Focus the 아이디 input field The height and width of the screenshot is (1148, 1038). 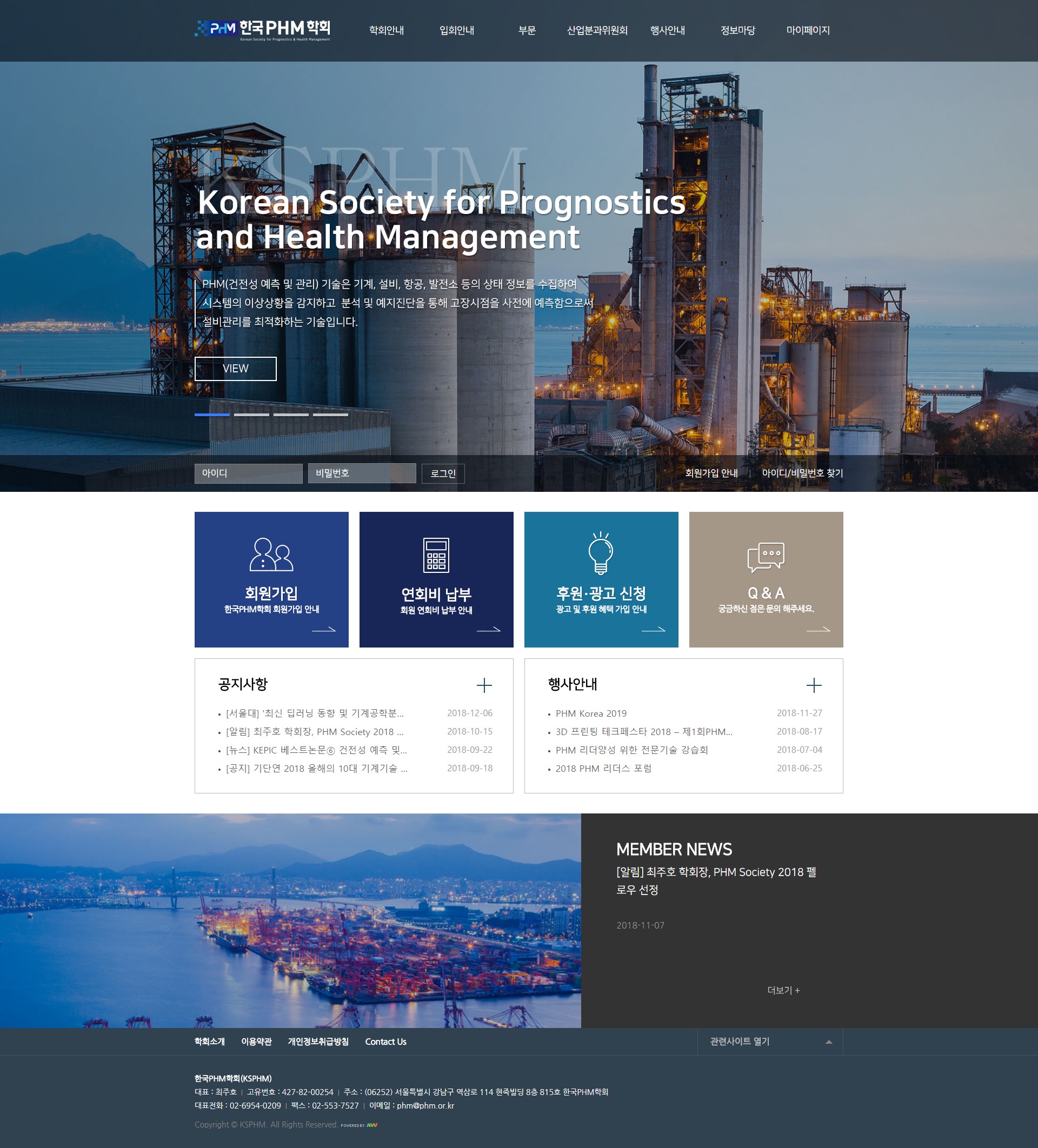[x=248, y=473]
